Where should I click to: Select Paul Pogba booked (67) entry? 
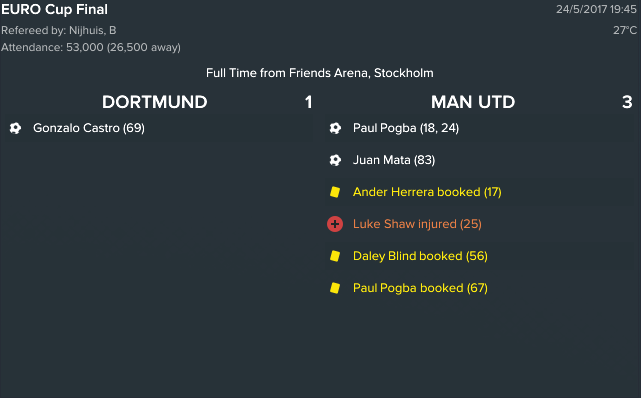(x=420, y=288)
